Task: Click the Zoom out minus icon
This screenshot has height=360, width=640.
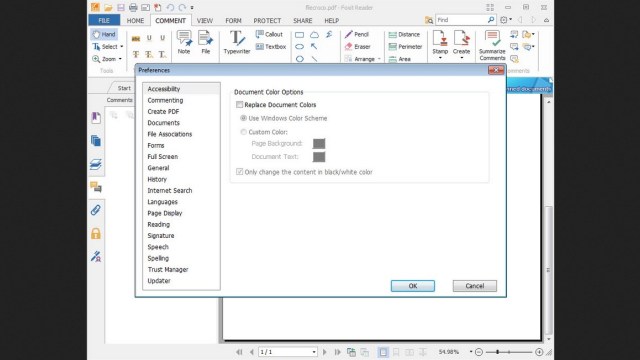Action: (479, 352)
